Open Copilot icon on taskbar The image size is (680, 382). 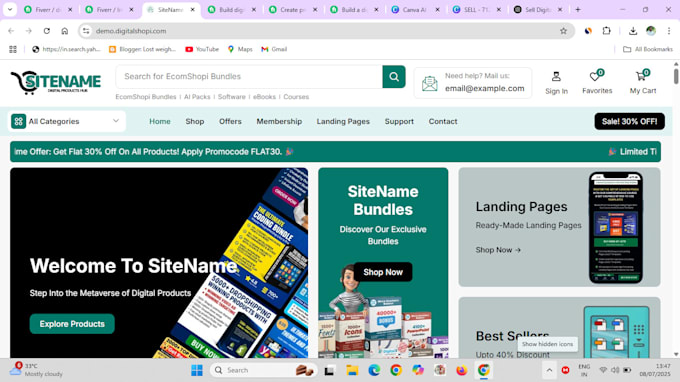(418, 370)
